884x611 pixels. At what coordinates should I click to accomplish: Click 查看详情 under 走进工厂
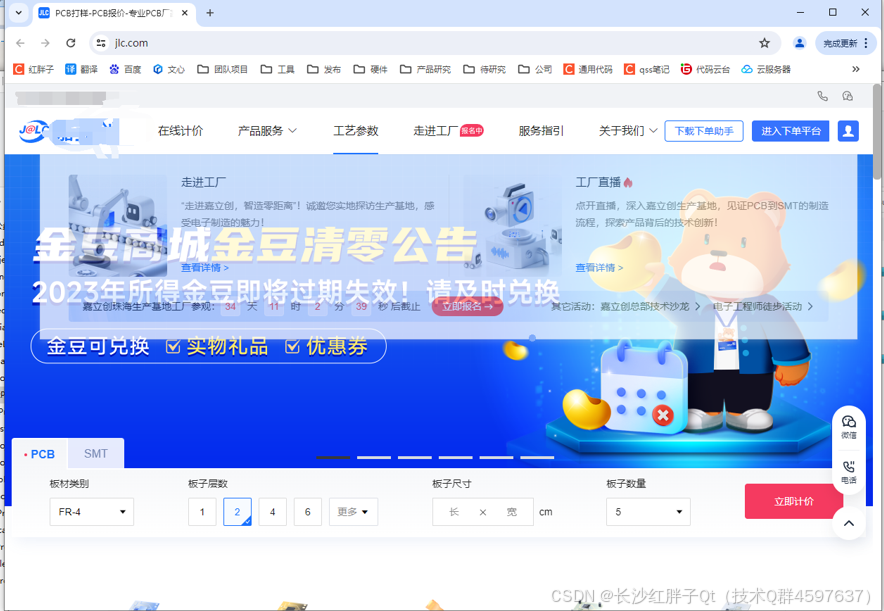tap(205, 267)
